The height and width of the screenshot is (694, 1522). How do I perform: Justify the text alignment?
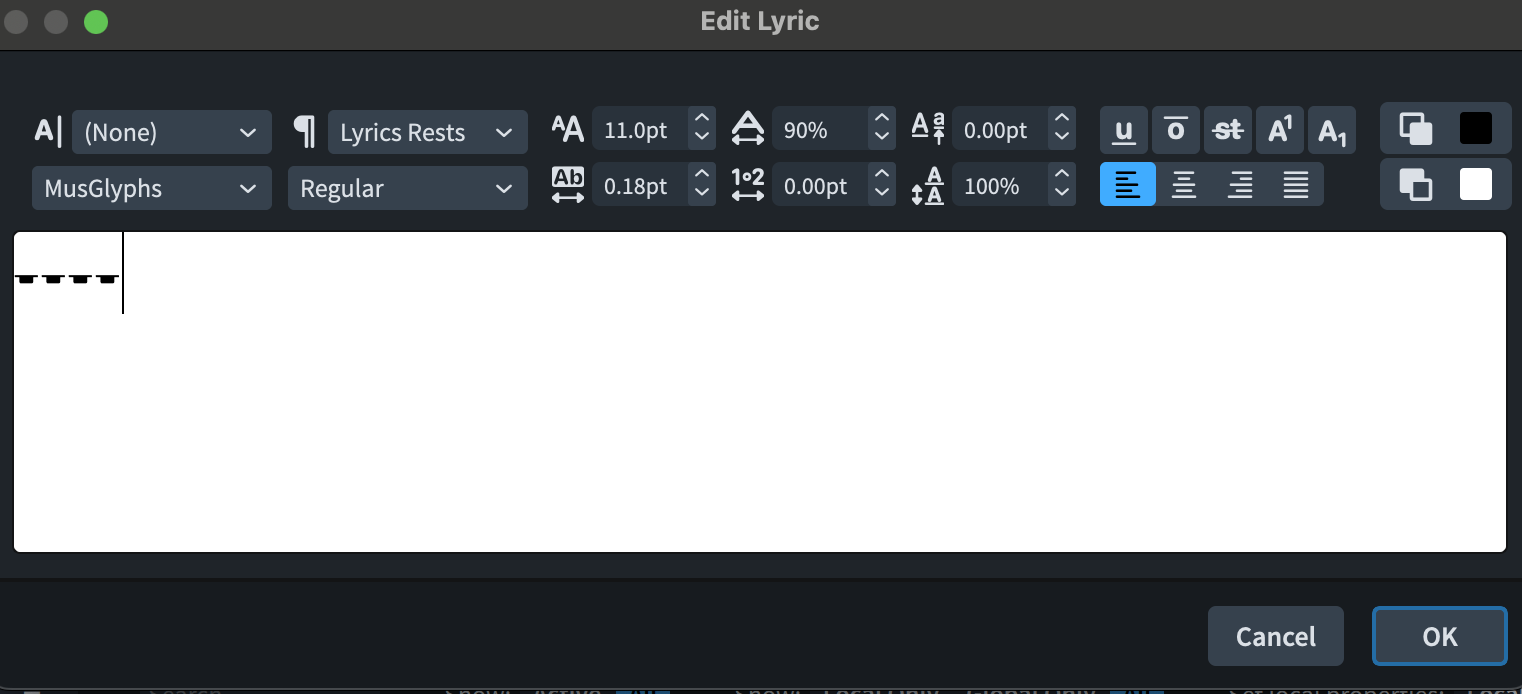pyautogui.click(x=1296, y=185)
